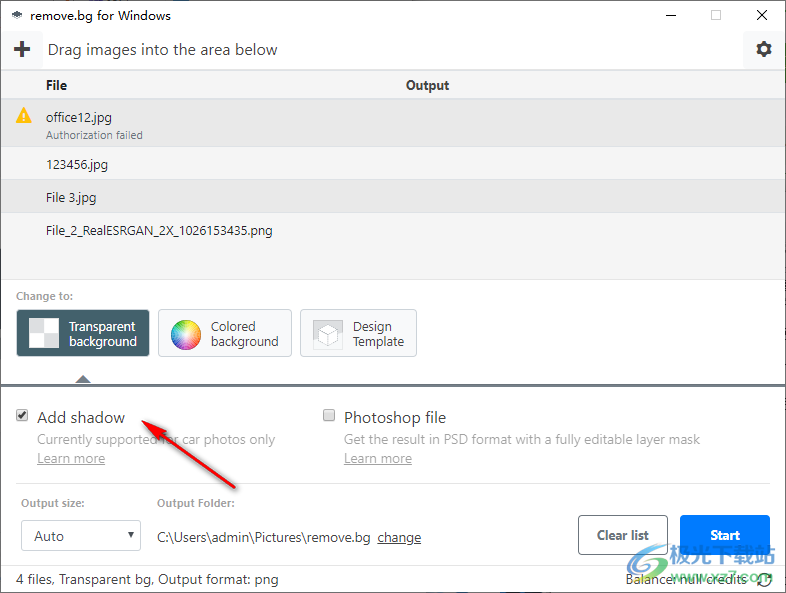
Task: Choose the Design Template option
Action: click(x=359, y=334)
